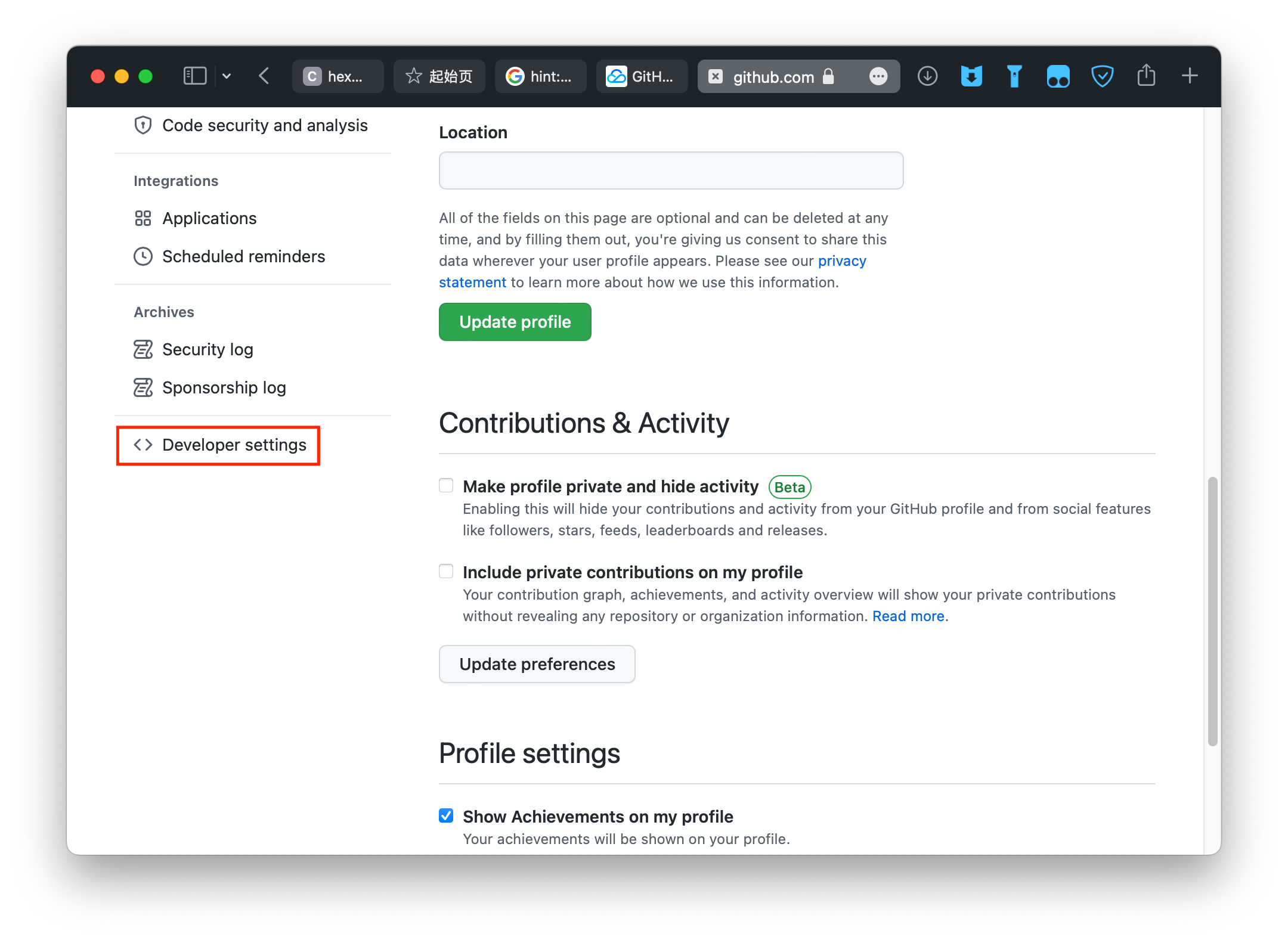Click the flashlight extension icon
Viewport: 1288px width, 943px height.
[1014, 76]
